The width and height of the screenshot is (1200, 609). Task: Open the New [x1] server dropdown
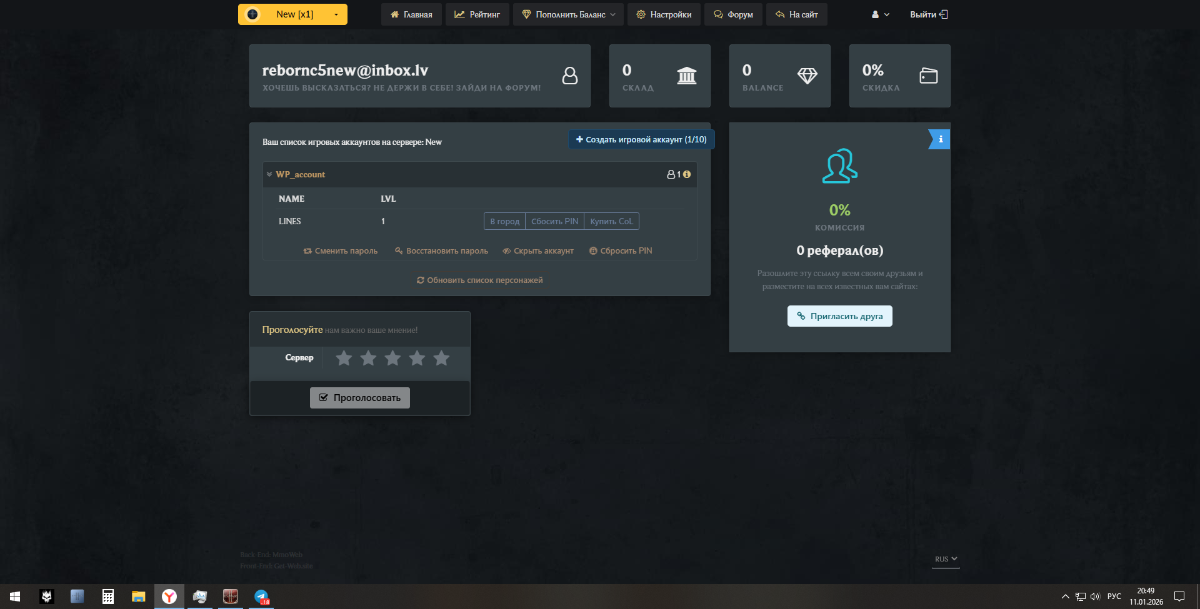293,15
